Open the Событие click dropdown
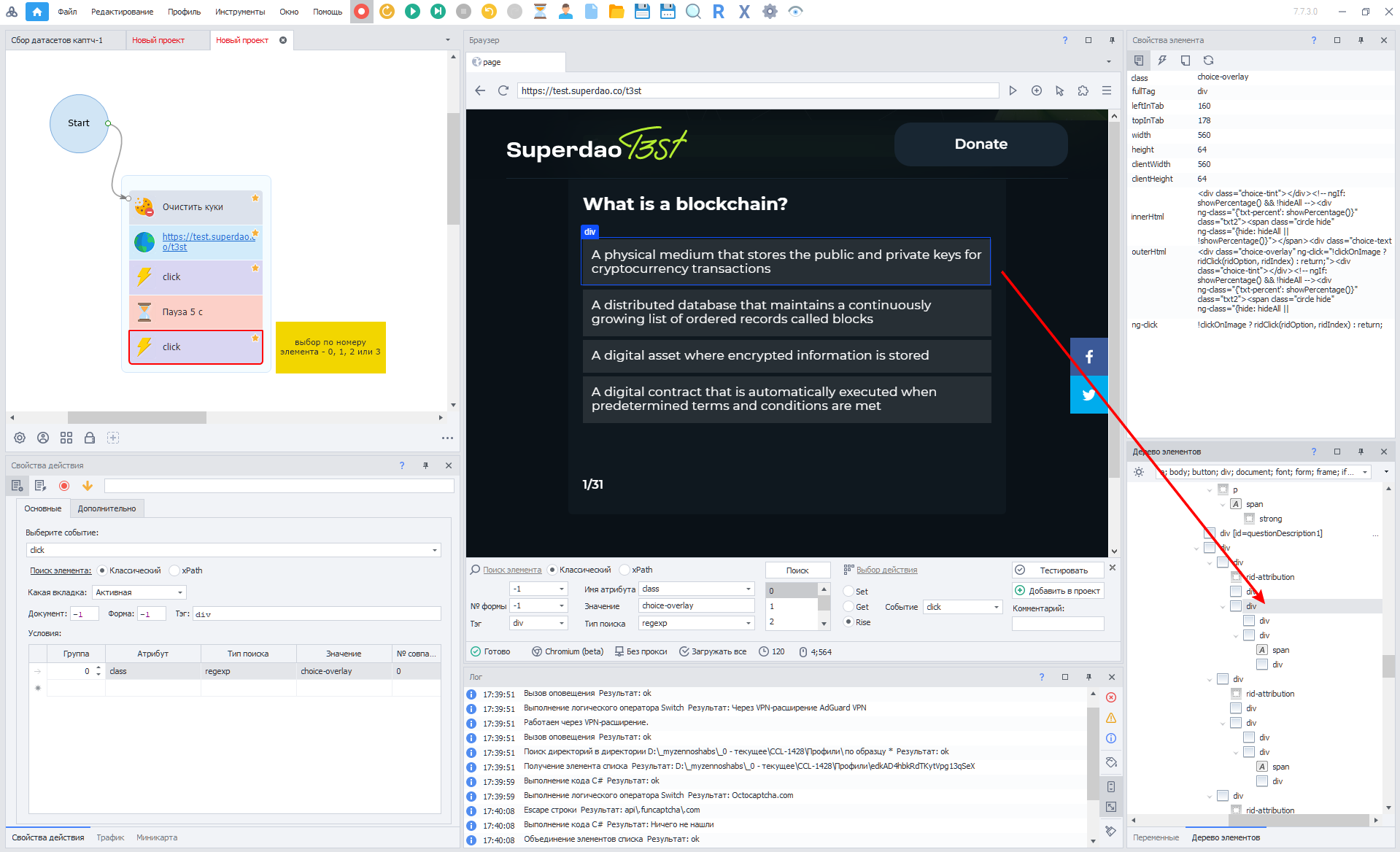Image resolution: width=1400 pixels, height=852 pixels. pyautogui.click(x=963, y=607)
